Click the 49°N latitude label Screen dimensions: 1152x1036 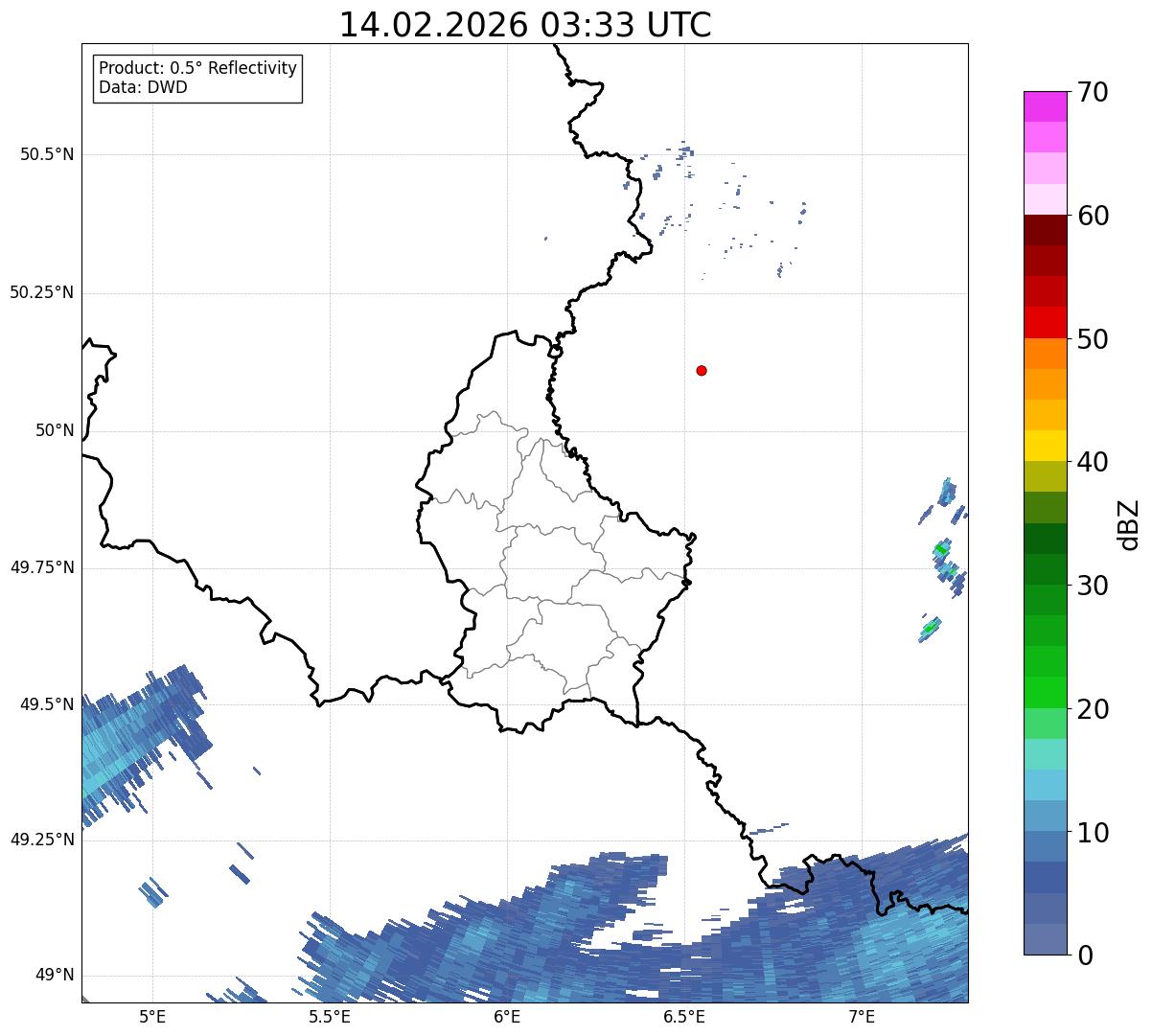tap(55, 975)
